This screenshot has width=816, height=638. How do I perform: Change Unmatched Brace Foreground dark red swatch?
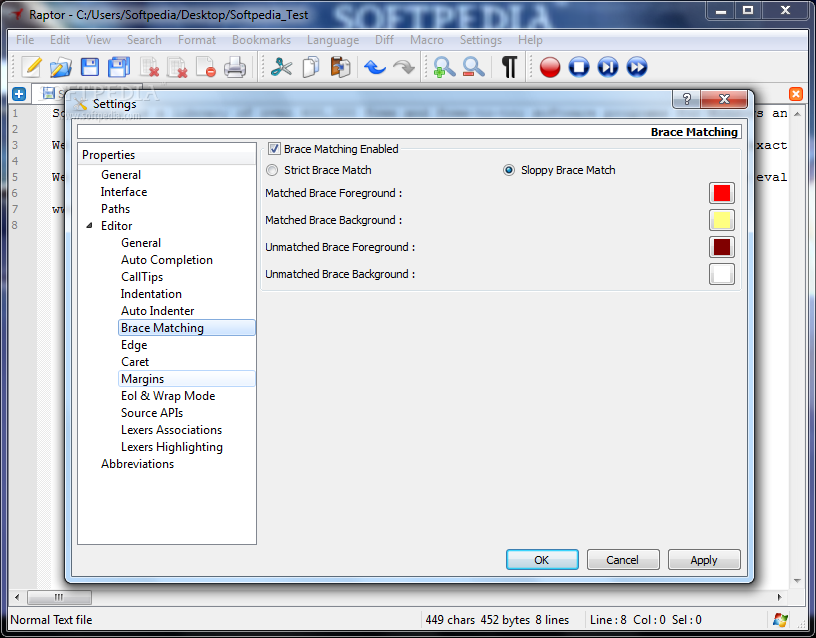tap(722, 247)
